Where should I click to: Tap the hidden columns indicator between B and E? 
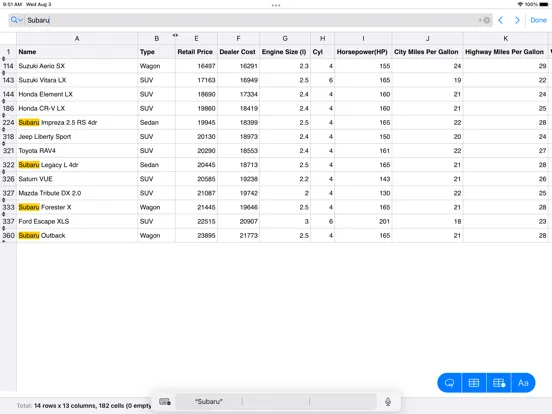(175, 35)
